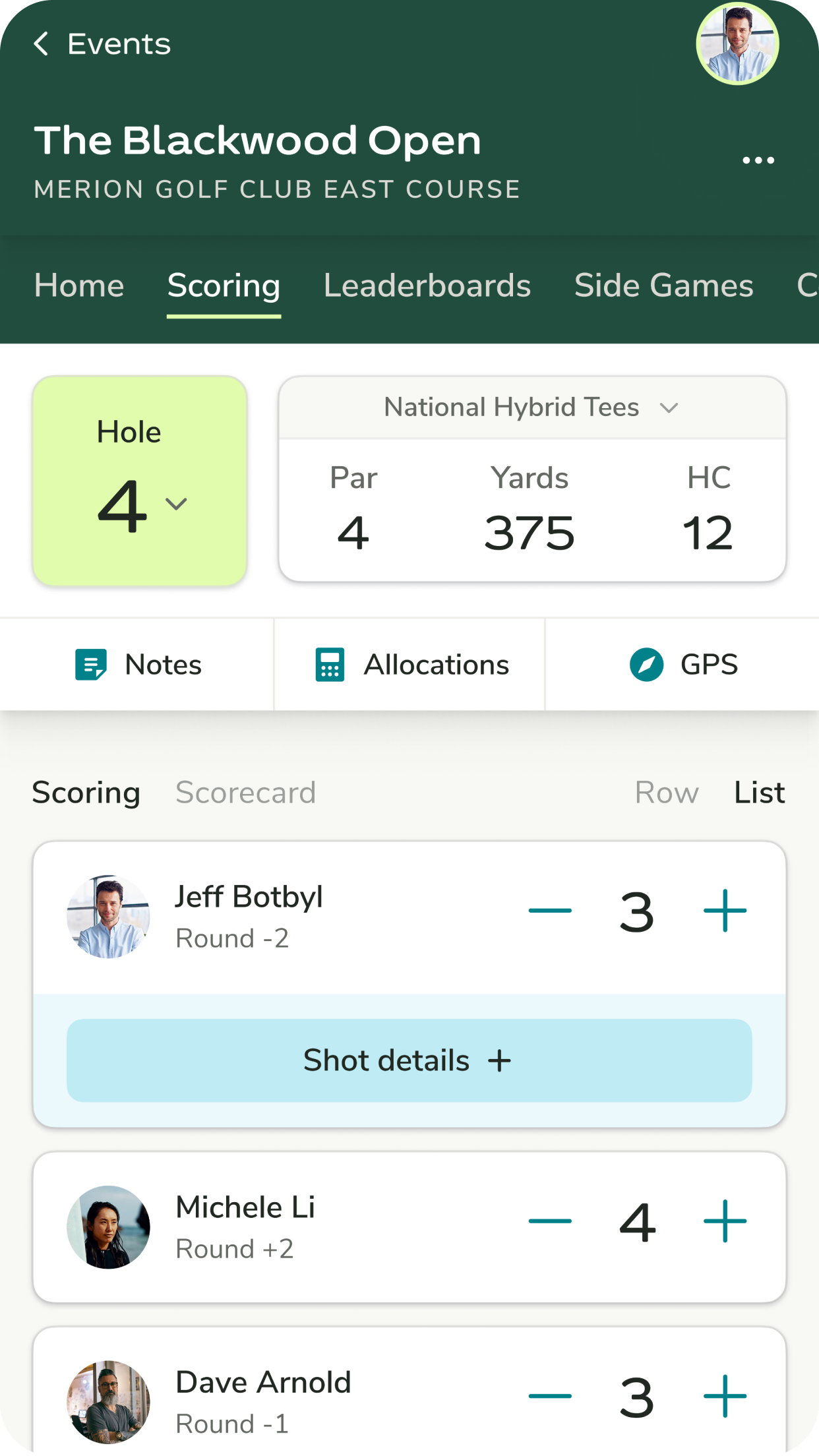Switch to the Scorecard view

(245, 793)
